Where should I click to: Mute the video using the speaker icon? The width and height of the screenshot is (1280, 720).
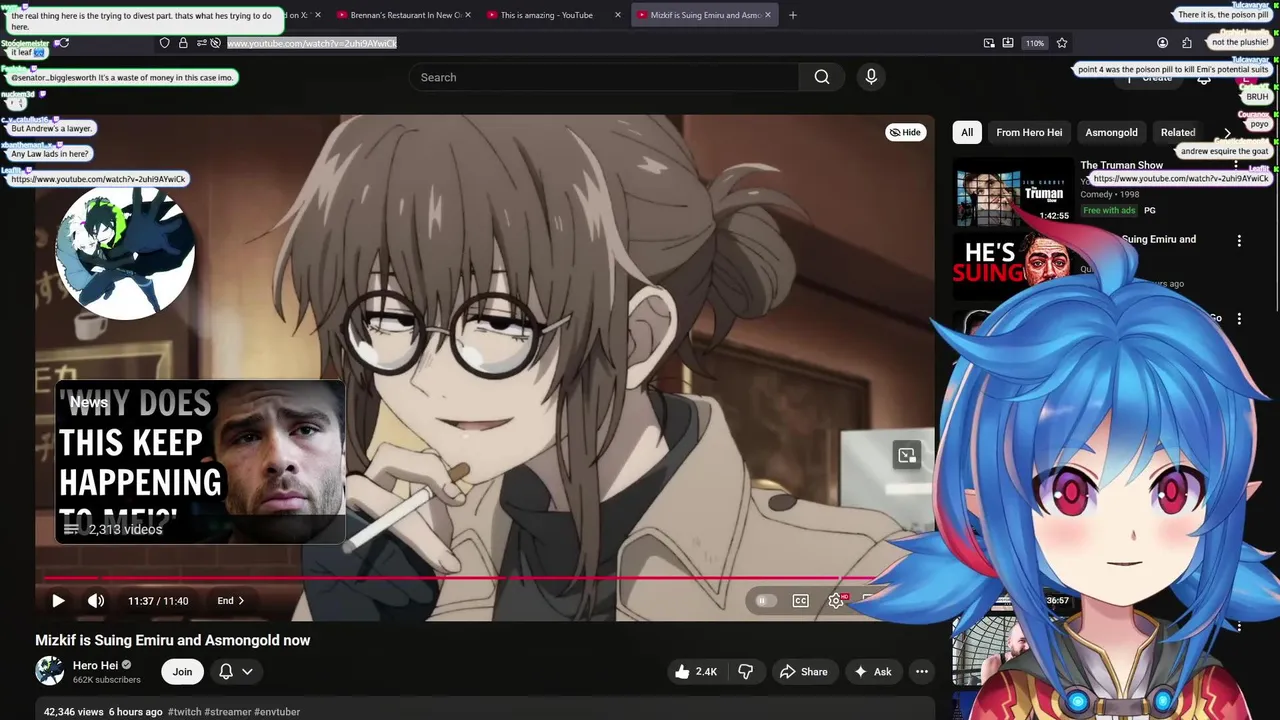pos(96,601)
